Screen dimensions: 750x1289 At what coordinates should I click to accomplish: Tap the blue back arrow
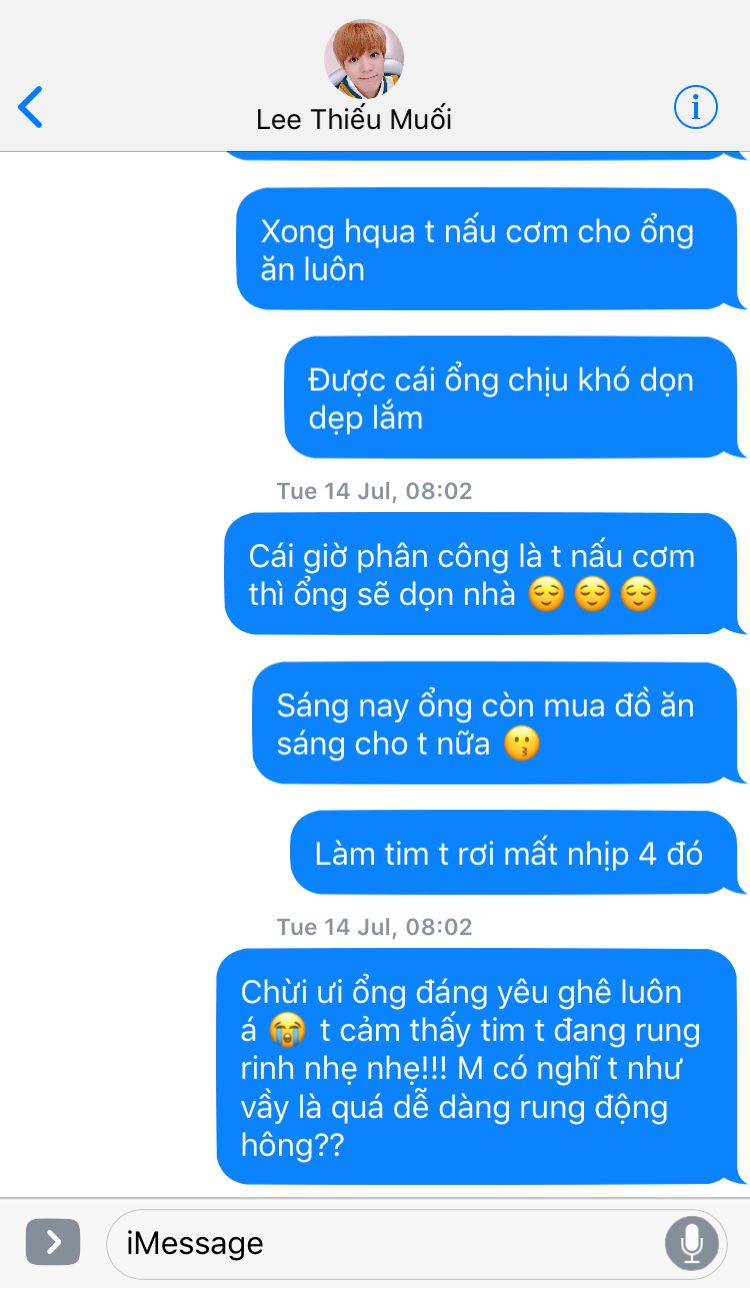click(x=31, y=107)
